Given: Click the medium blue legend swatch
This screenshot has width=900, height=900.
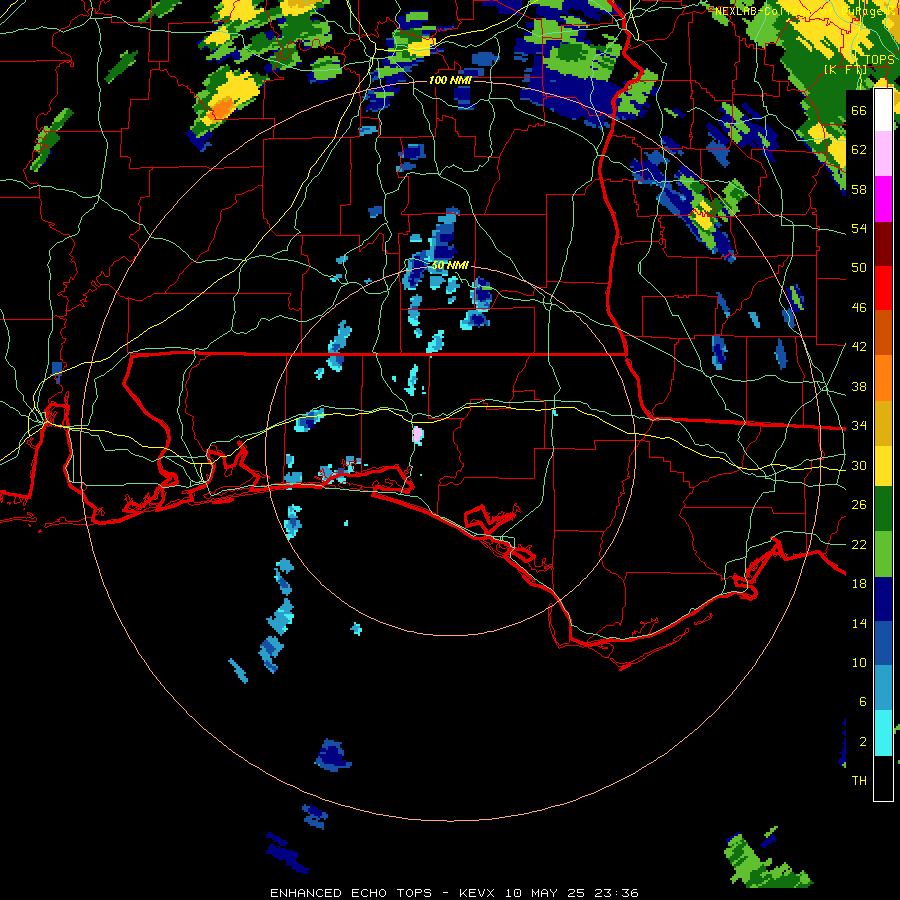Looking at the screenshot, I should tap(883, 643).
